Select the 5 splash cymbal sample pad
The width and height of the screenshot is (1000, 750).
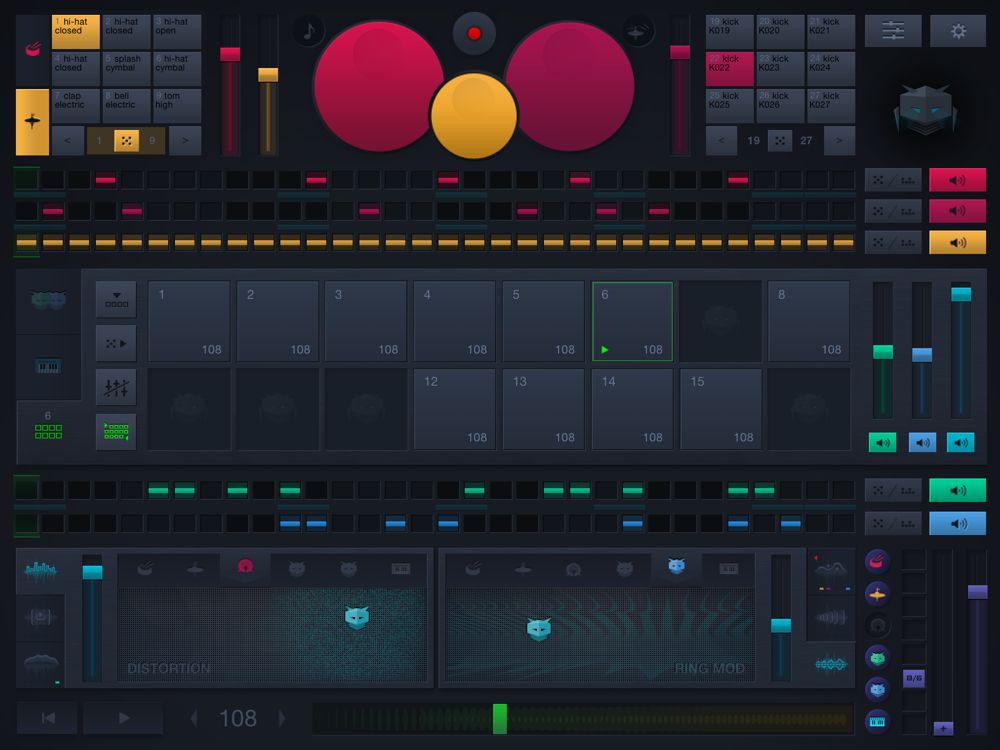(x=126, y=69)
